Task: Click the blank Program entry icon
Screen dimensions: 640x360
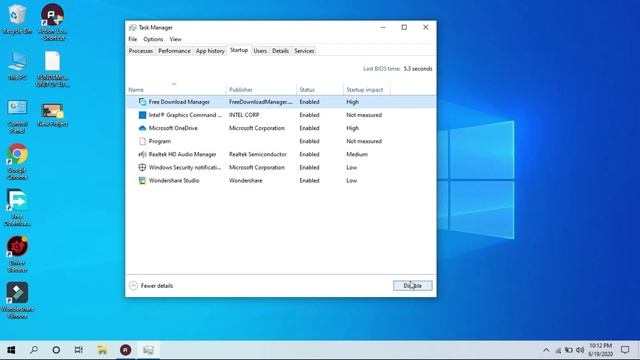Action: click(142, 141)
